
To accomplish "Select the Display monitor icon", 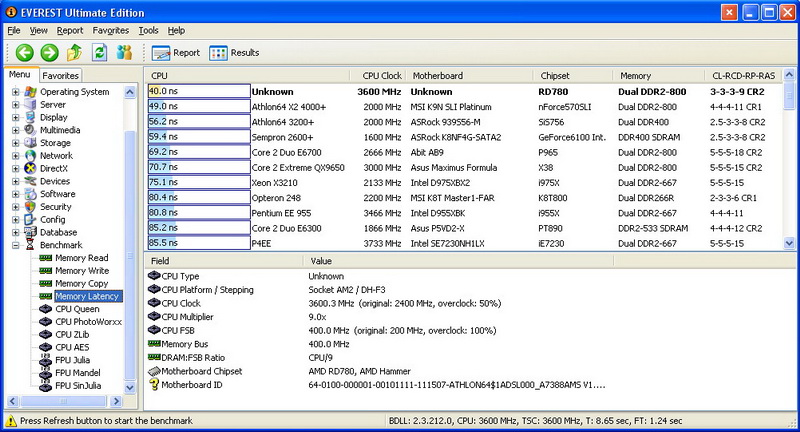I will [x=31, y=117].
